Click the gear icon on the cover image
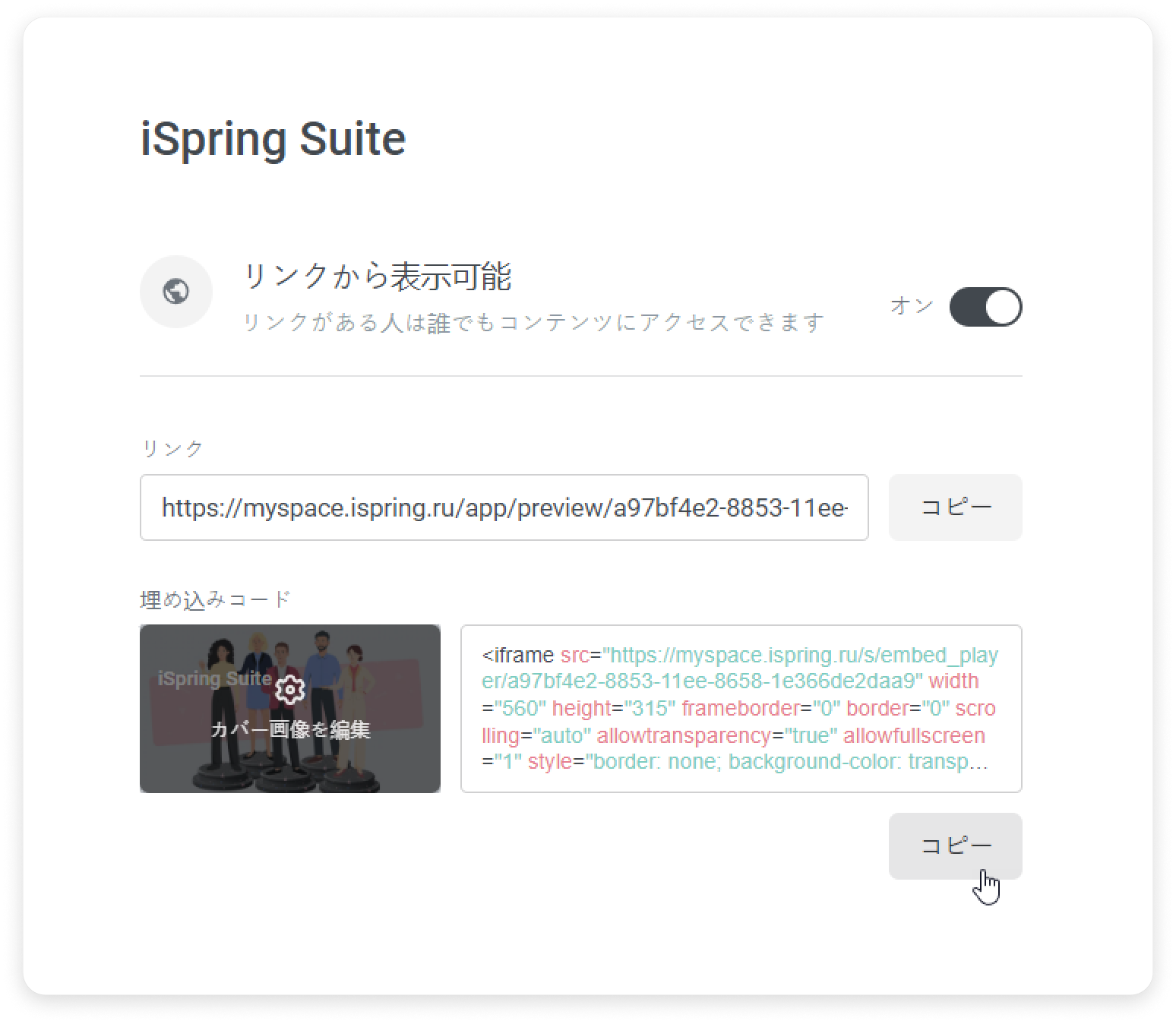 tap(289, 690)
